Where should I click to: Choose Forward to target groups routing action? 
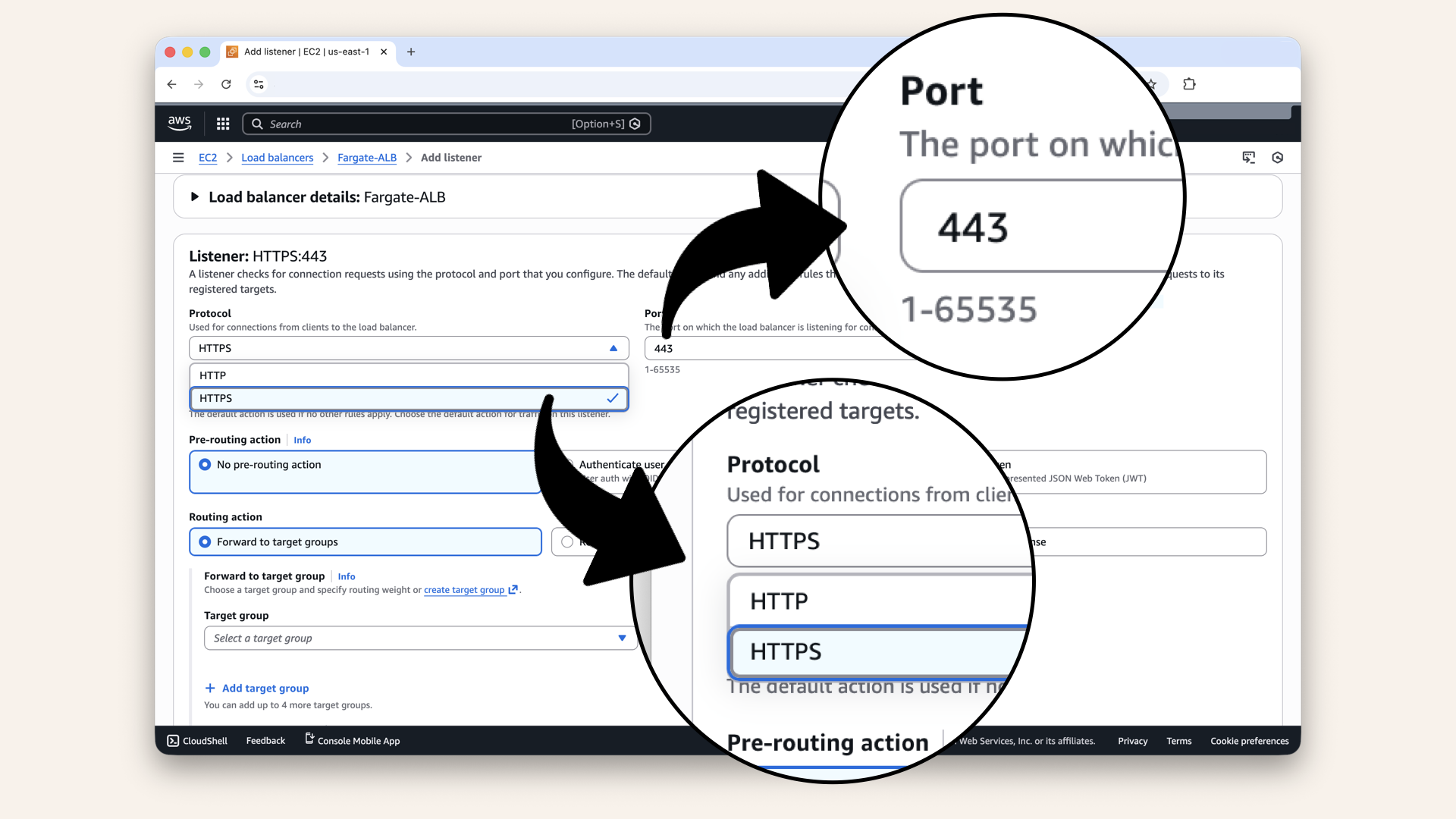204,541
